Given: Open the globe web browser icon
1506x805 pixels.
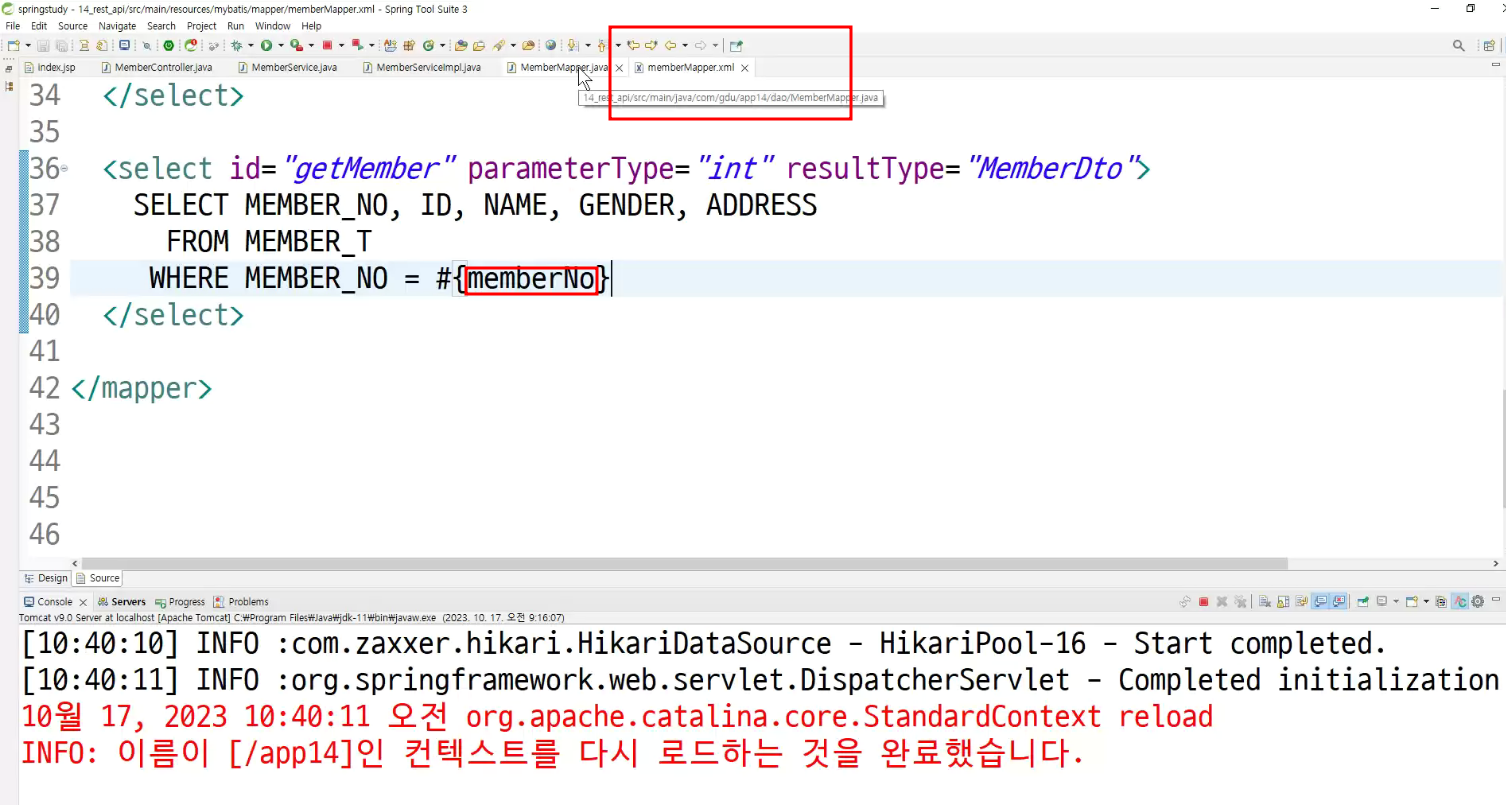Looking at the screenshot, I should (x=551, y=45).
